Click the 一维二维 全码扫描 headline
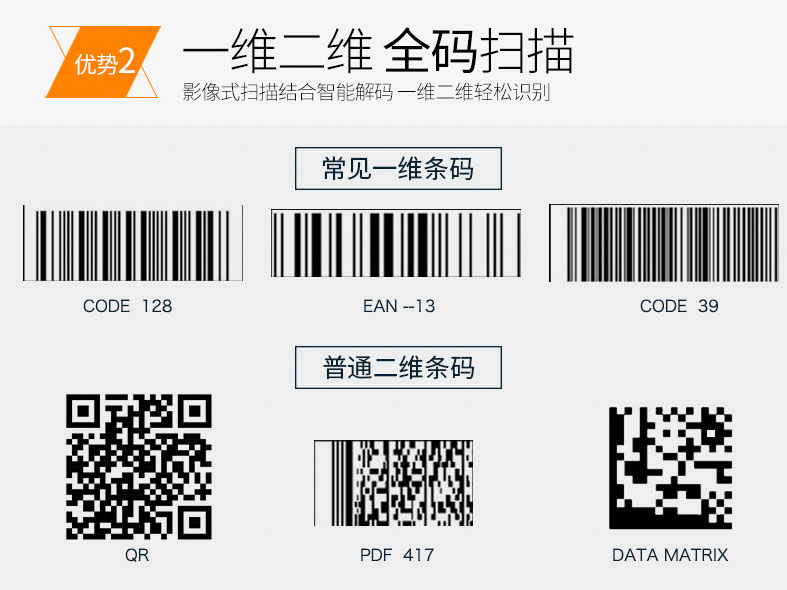787x590 pixels. [x=378, y=51]
